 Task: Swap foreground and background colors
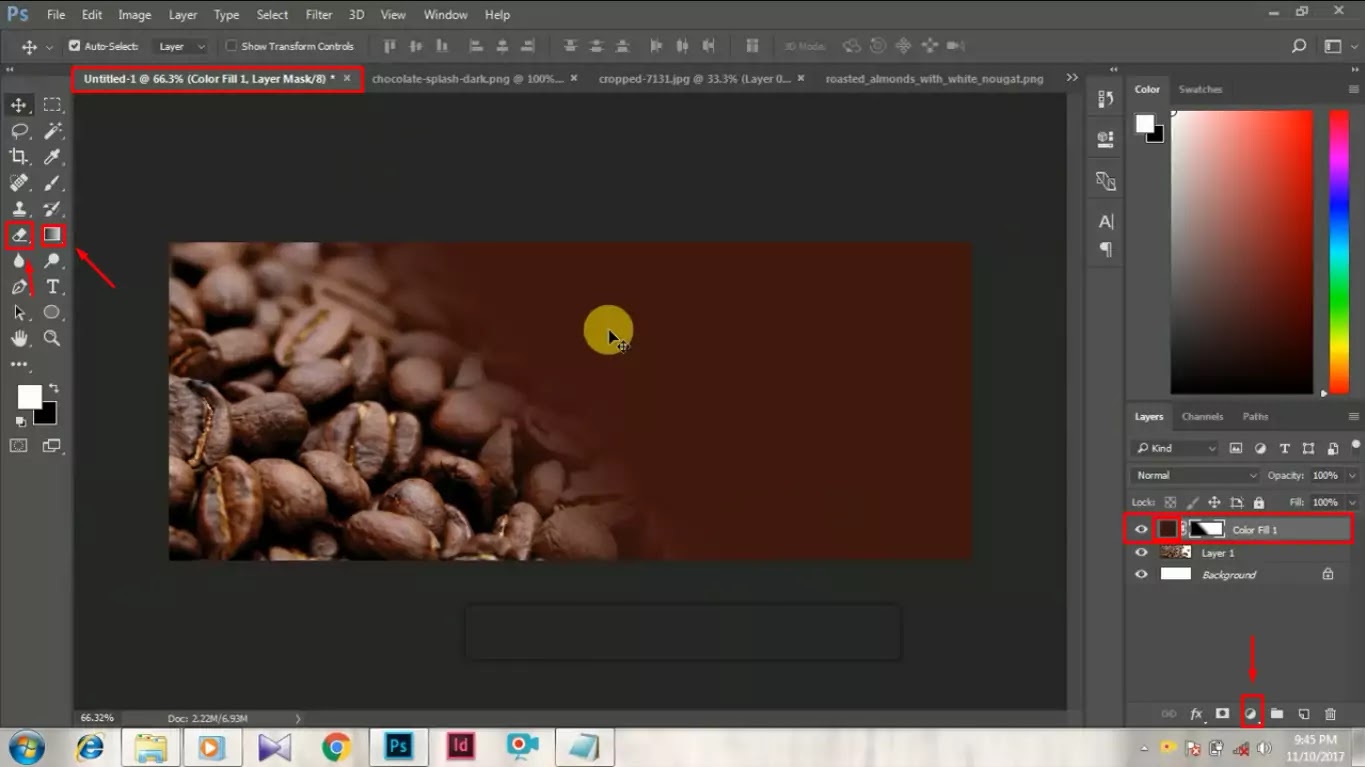pyautogui.click(x=53, y=388)
